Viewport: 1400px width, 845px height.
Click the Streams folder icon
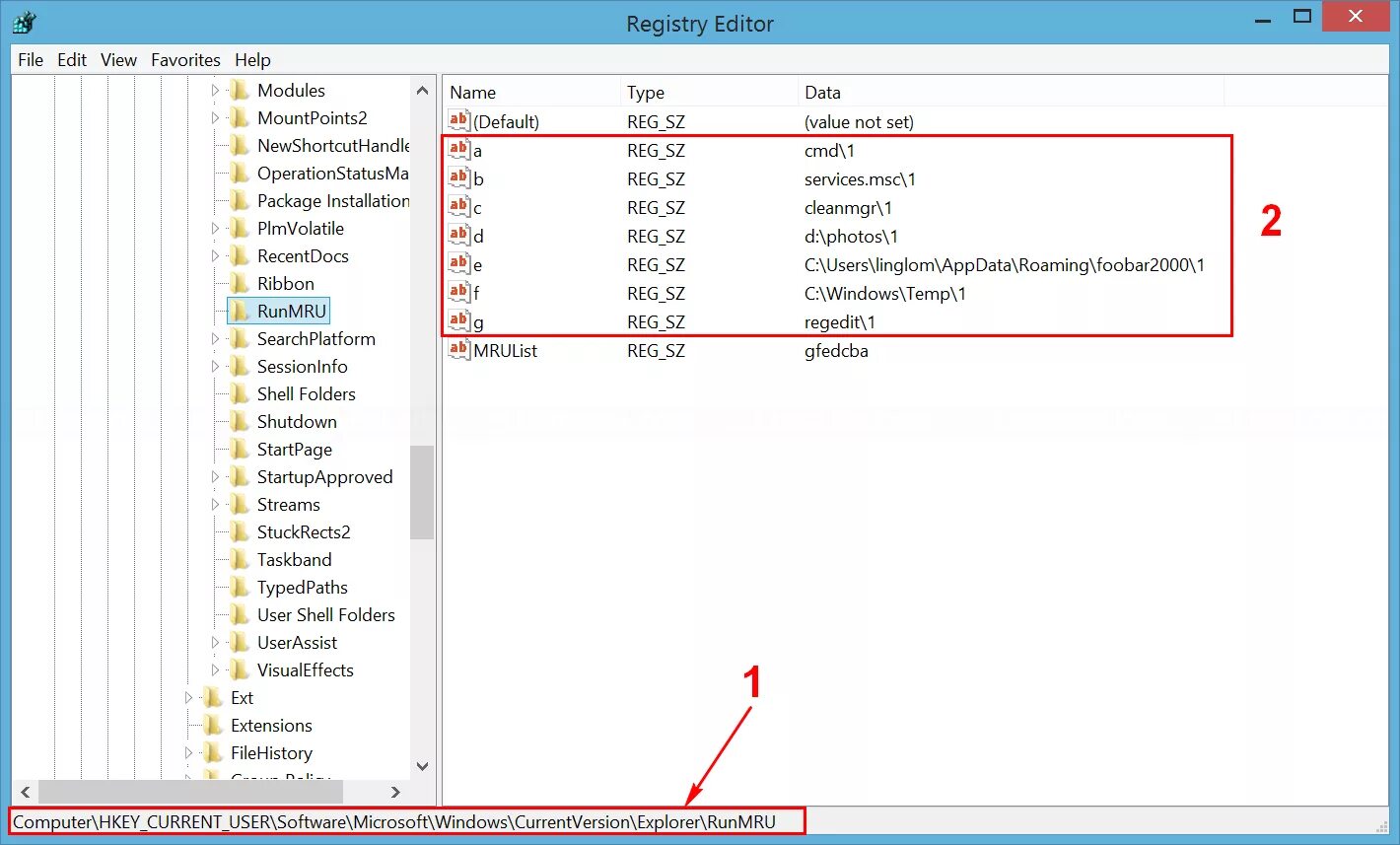[x=240, y=505]
